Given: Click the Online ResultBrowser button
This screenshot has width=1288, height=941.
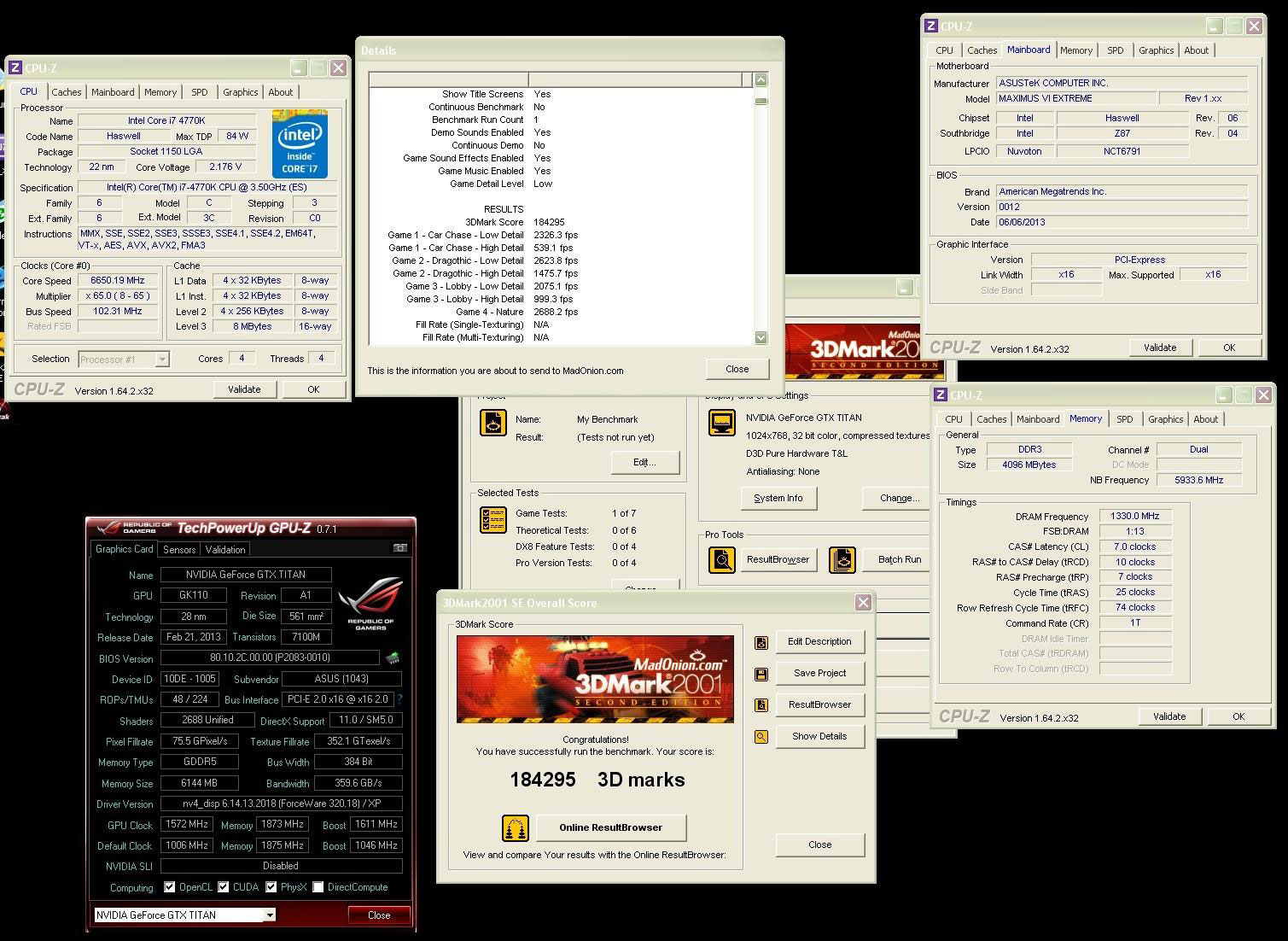Looking at the screenshot, I should point(610,827).
